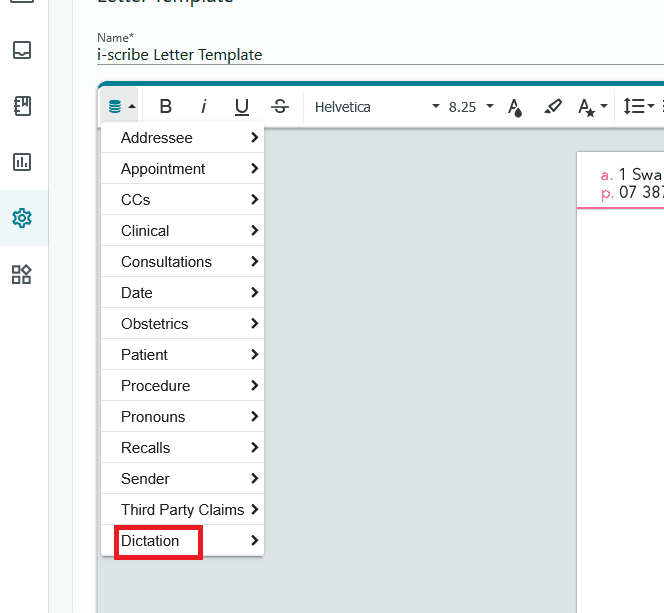Toggle bold formatting

pos(166,106)
